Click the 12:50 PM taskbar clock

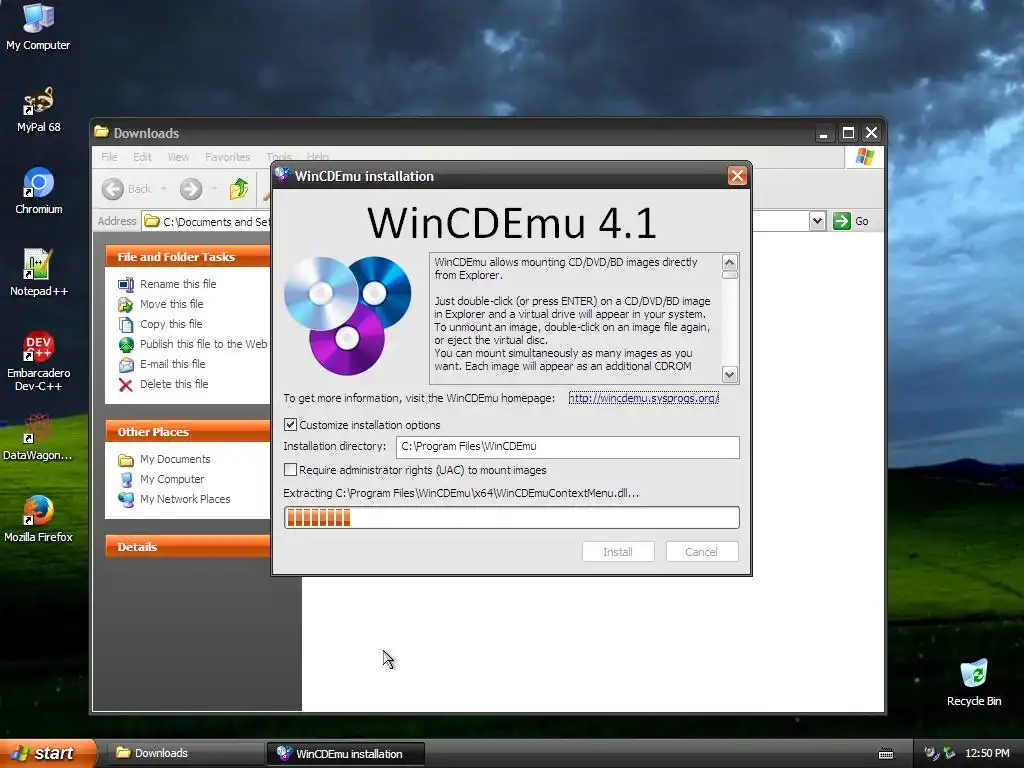click(987, 753)
